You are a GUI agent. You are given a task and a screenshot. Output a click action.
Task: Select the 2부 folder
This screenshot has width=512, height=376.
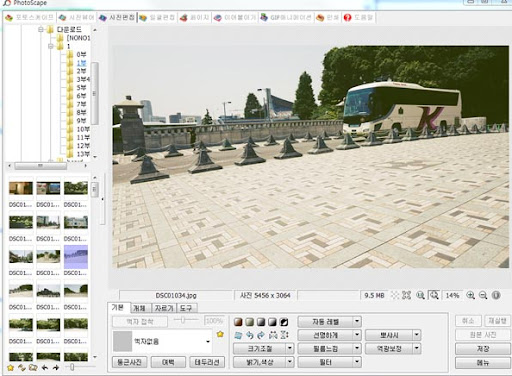pyautogui.click(x=81, y=71)
